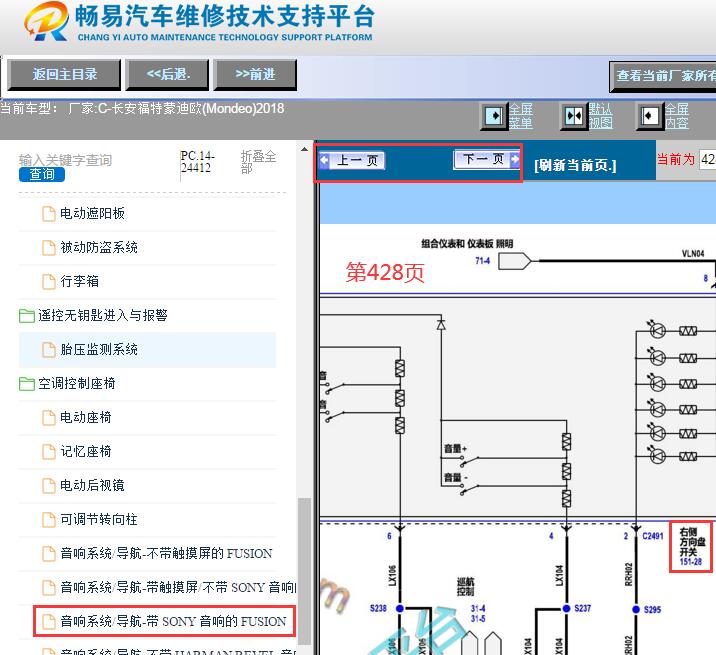Go to previous page with 上一页
This screenshot has height=655, width=716.
pyautogui.click(x=352, y=160)
